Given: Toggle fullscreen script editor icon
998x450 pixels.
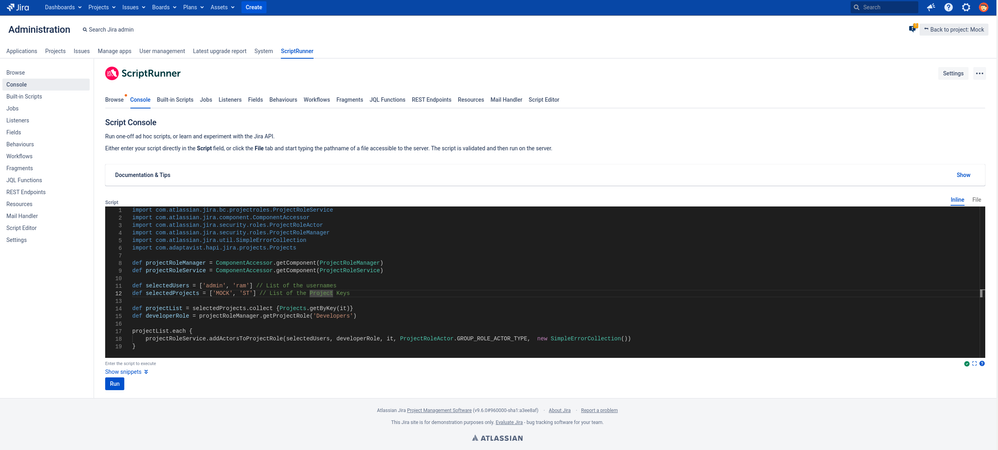Looking at the screenshot, I should tap(974, 363).
